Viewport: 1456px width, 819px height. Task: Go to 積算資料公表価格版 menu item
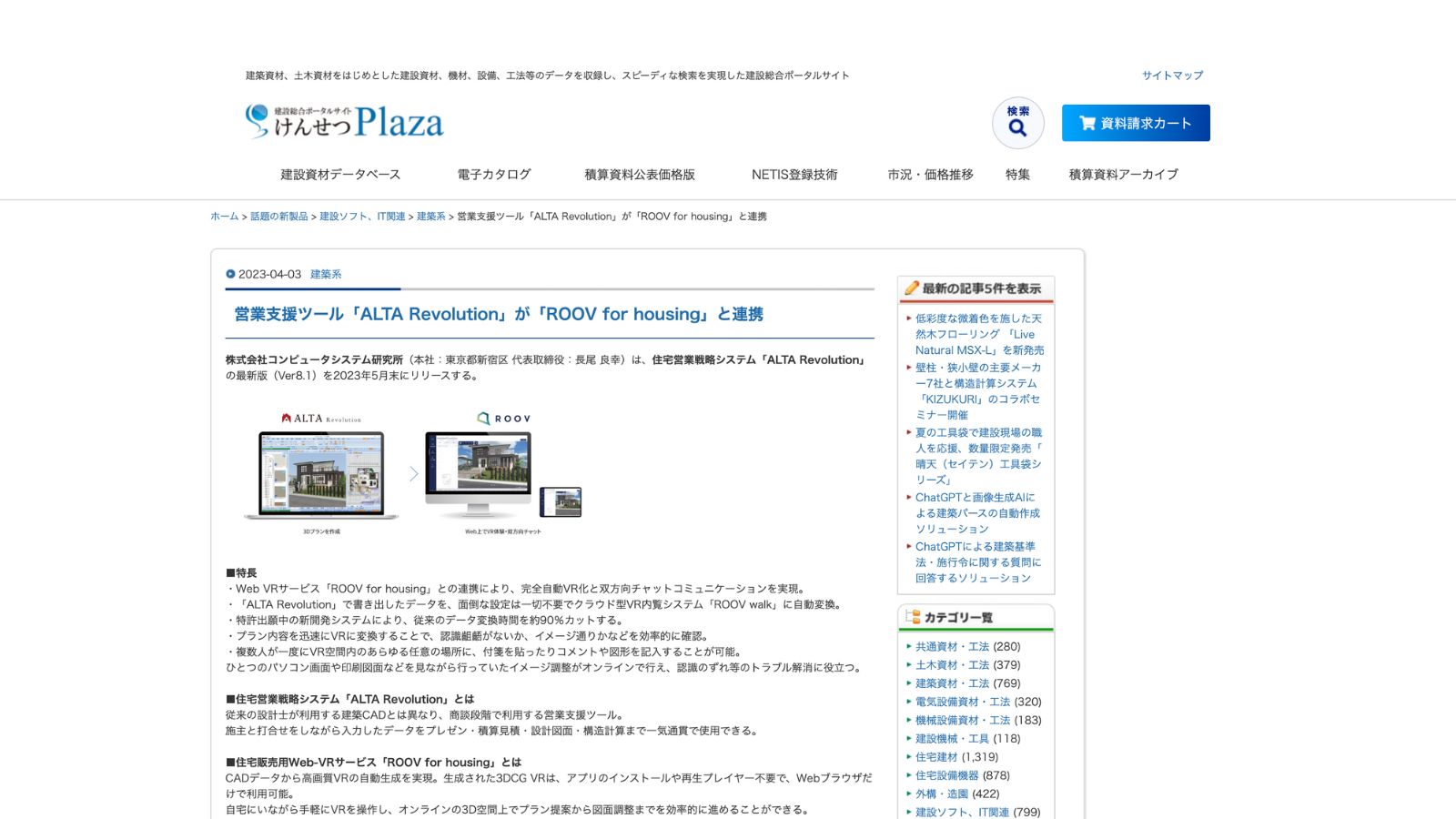point(640,174)
